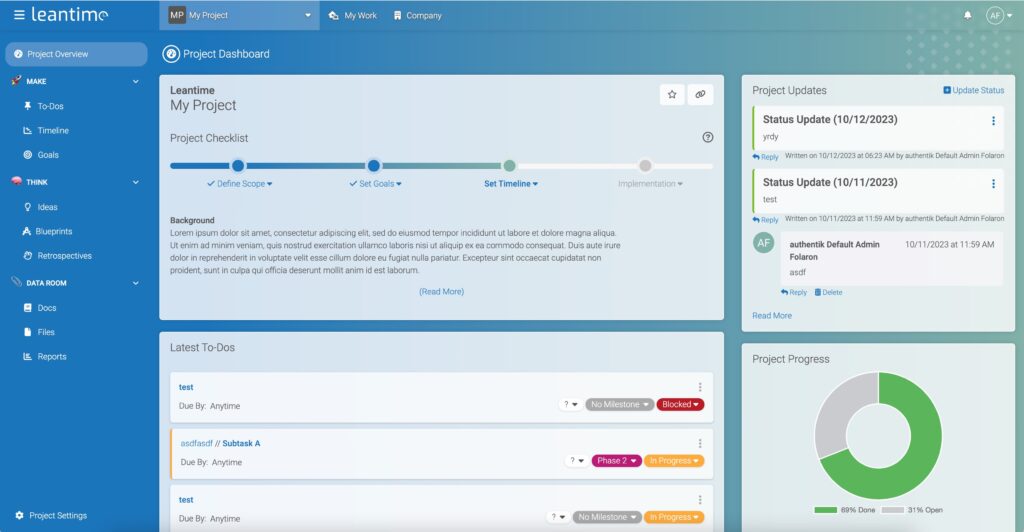Screen dimensions: 1024x532
Task: Click the checklist help question mark icon
Action: [708, 138]
